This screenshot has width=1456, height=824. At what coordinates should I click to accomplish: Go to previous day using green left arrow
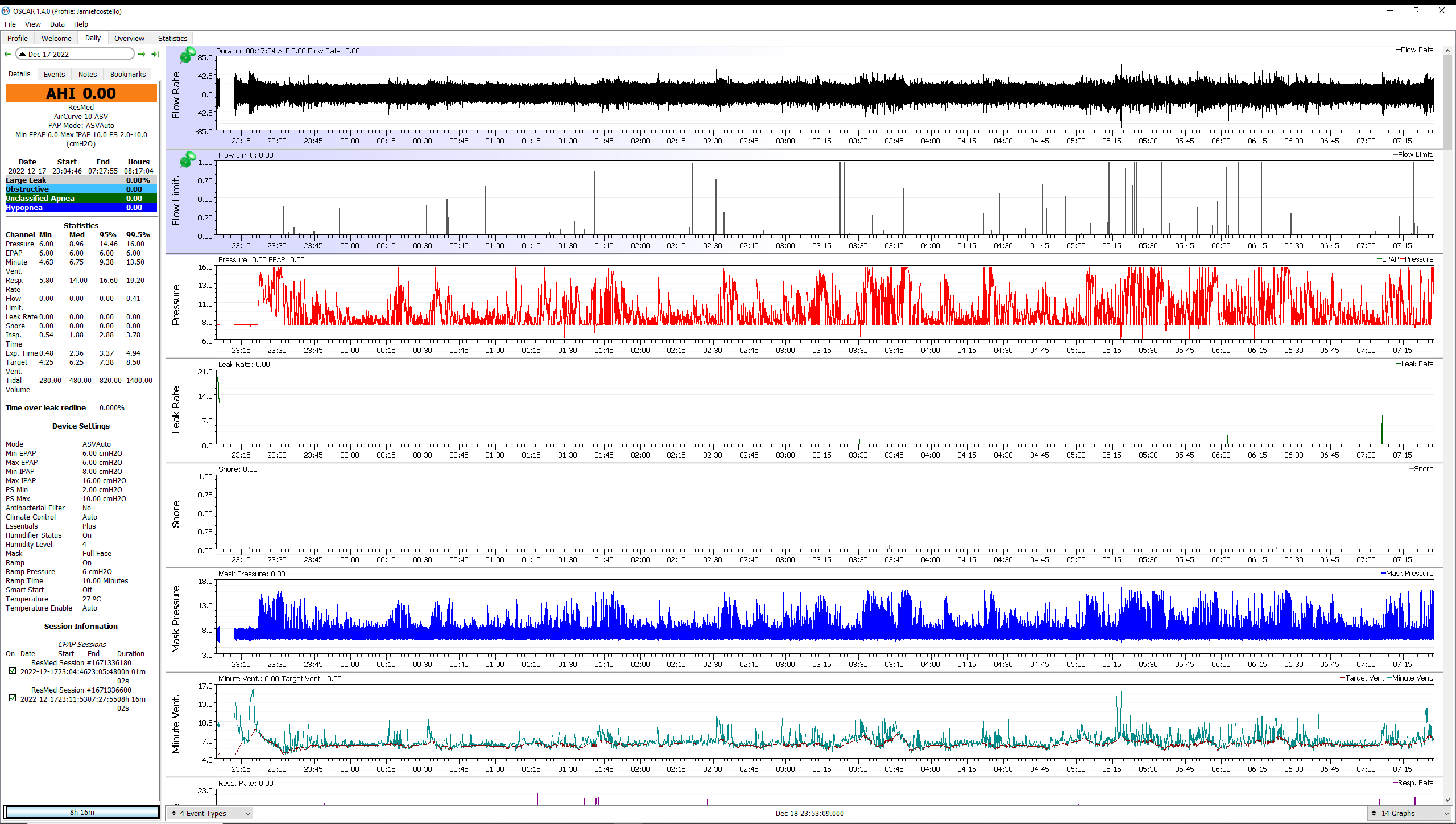[x=8, y=54]
